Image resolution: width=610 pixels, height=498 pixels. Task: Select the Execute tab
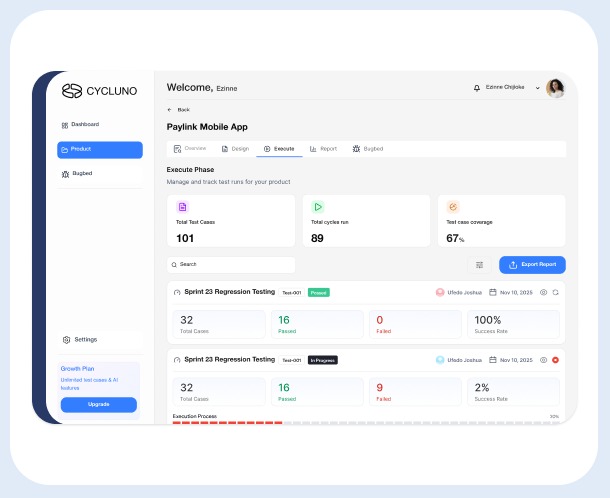click(279, 149)
